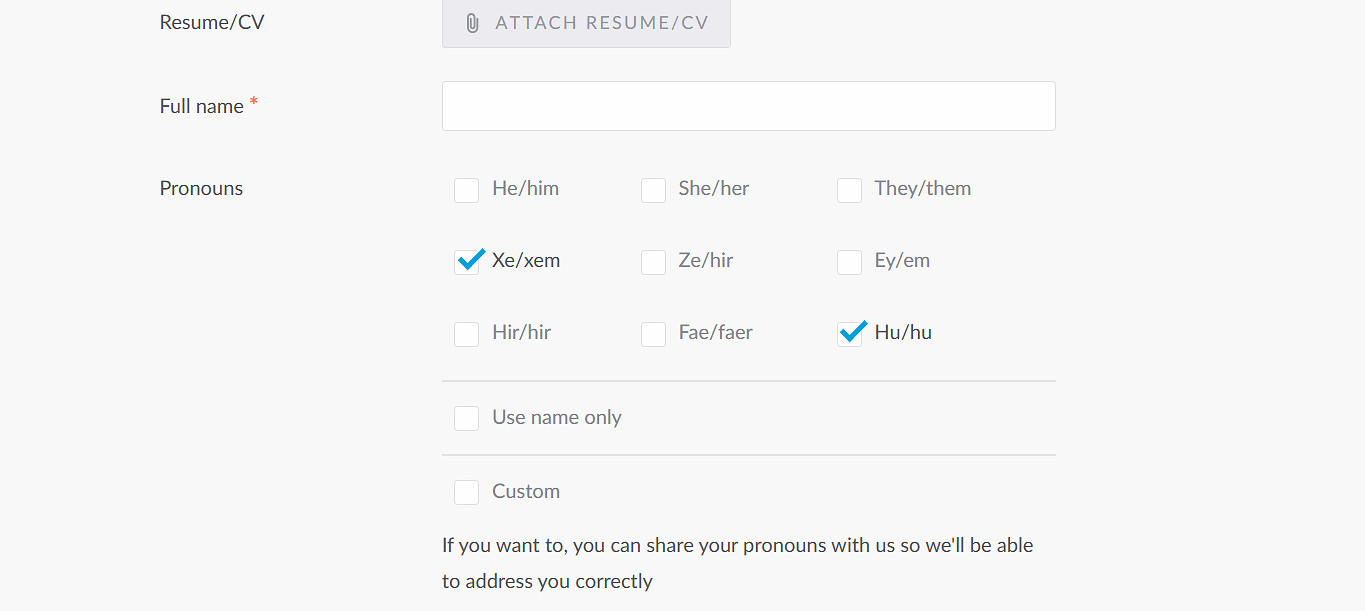This screenshot has height=611, width=1365.
Task: Click the Fae/faer label text
Action: pyautogui.click(x=715, y=333)
